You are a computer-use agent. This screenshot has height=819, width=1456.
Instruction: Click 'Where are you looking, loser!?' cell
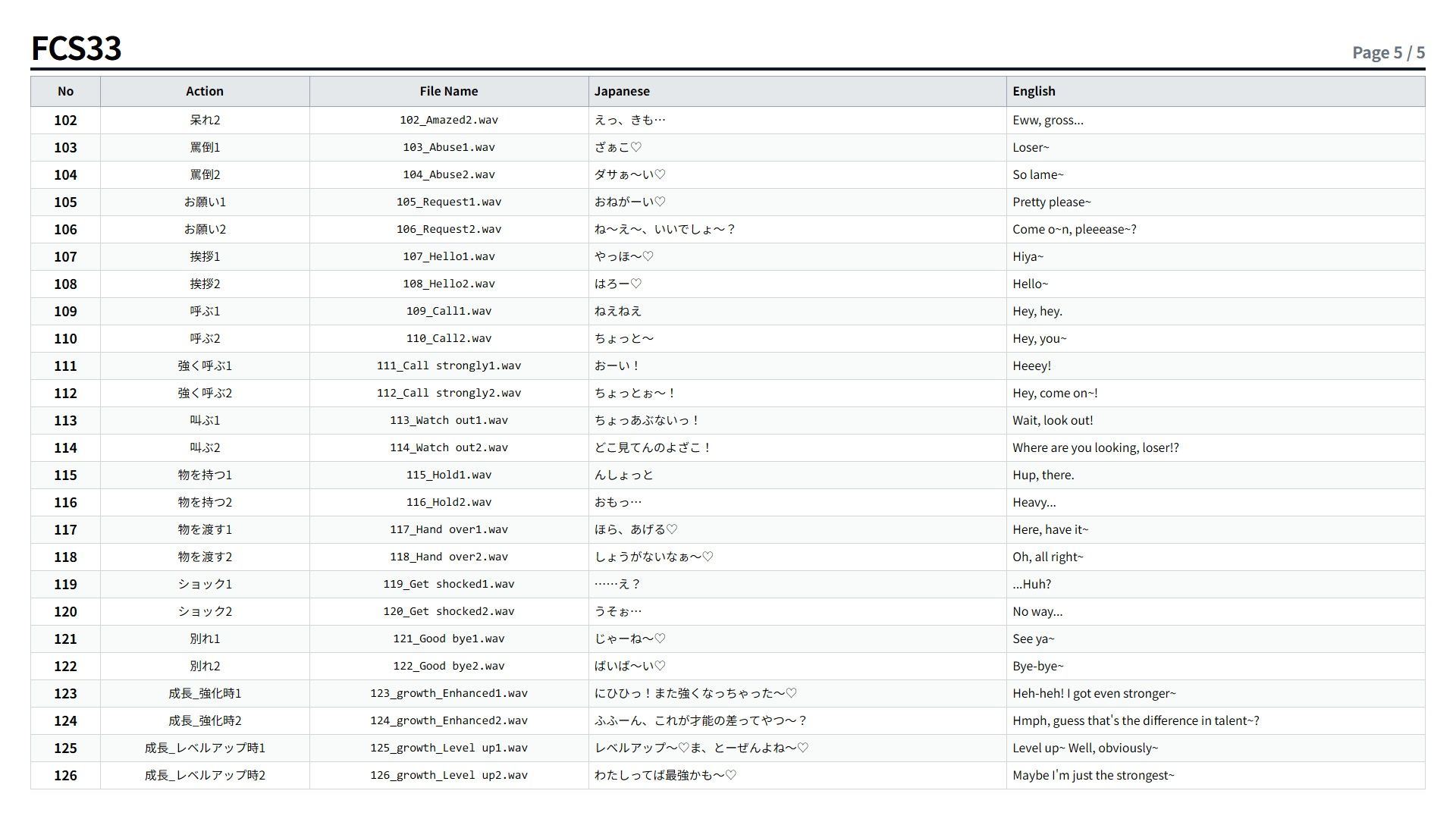pos(1216,447)
